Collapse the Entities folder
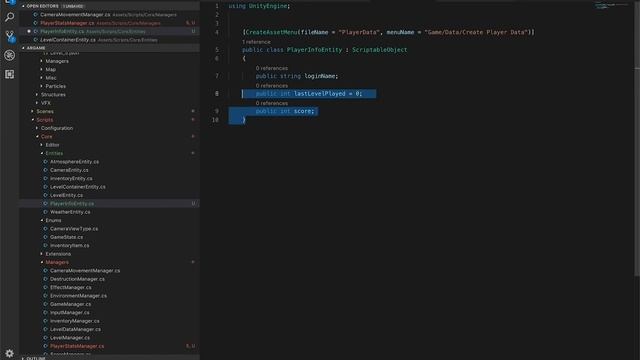 click(42, 153)
